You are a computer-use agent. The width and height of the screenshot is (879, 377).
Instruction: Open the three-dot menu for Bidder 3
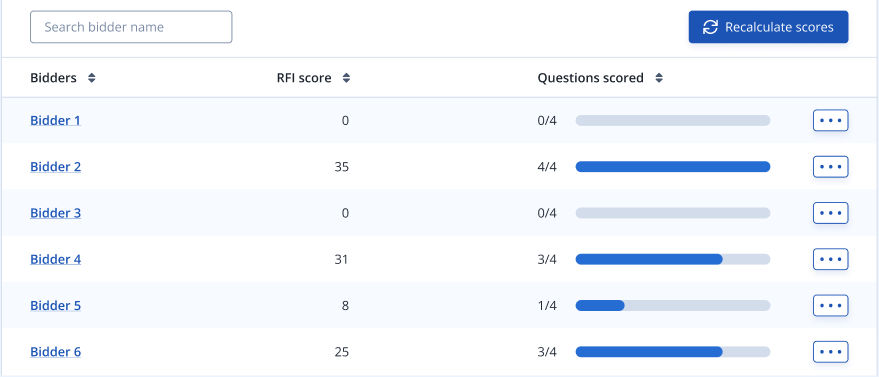tap(830, 213)
